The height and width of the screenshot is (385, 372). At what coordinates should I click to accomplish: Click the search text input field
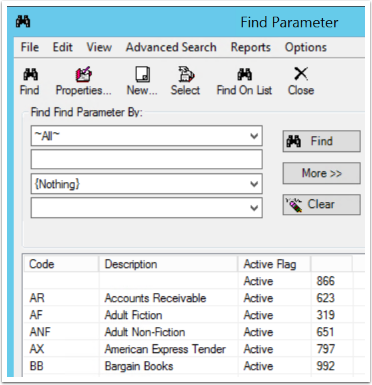147,160
